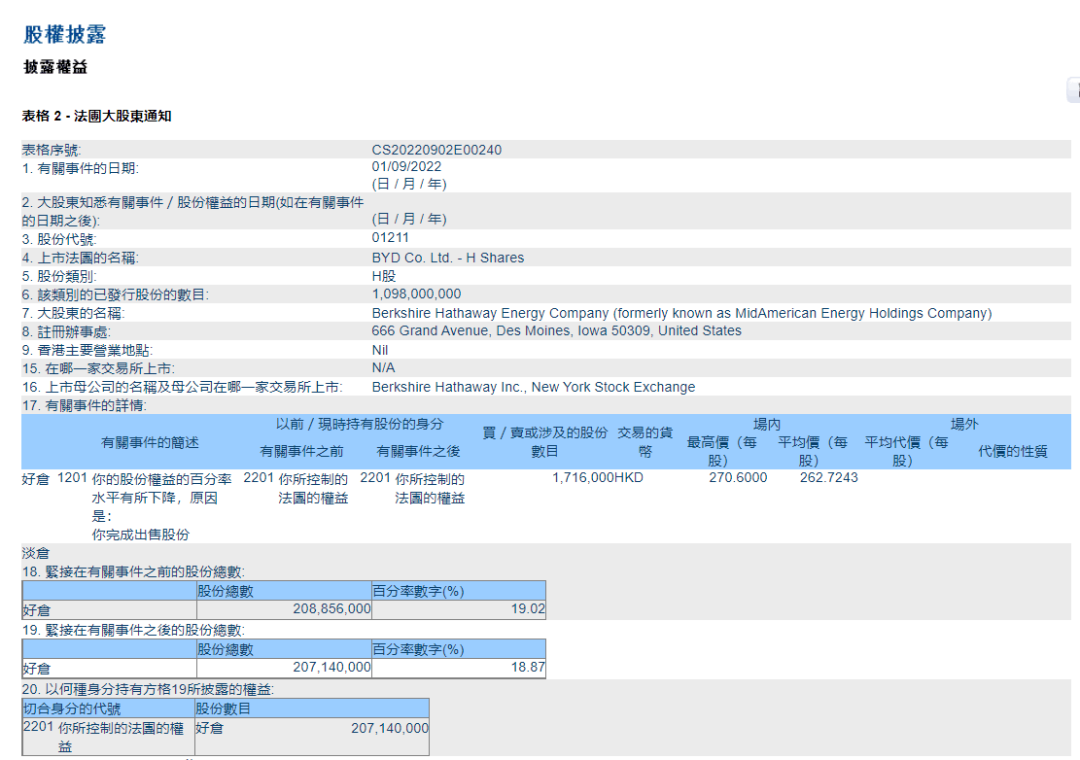Click 207,140,000 in the section 20 table
Viewport: 1080px width, 760px height.
[390, 728]
